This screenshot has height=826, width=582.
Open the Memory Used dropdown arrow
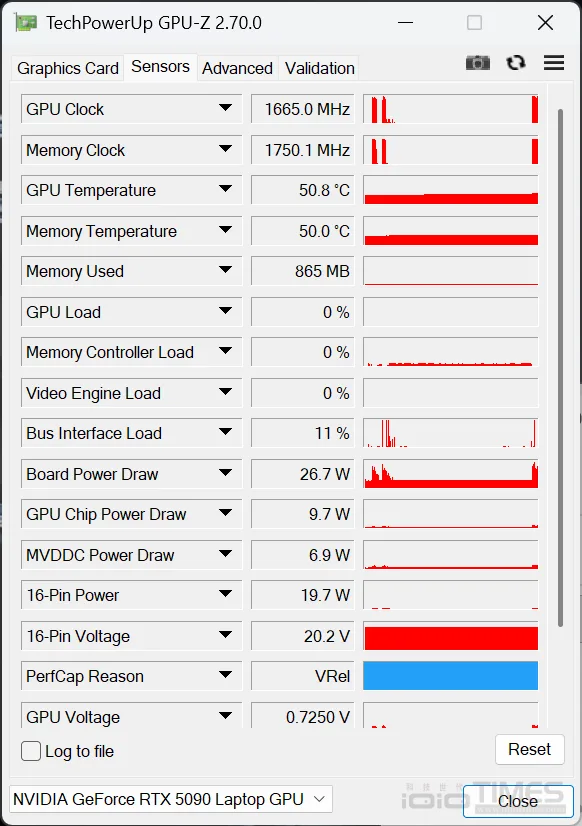point(225,270)
